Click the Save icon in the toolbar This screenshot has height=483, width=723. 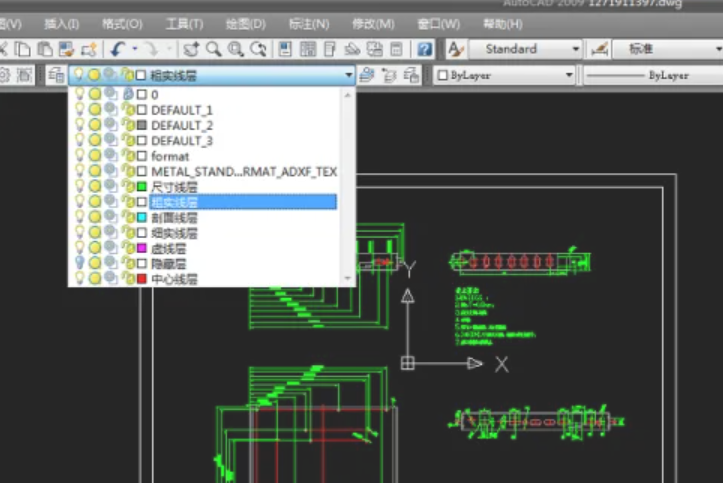point(67,49)
